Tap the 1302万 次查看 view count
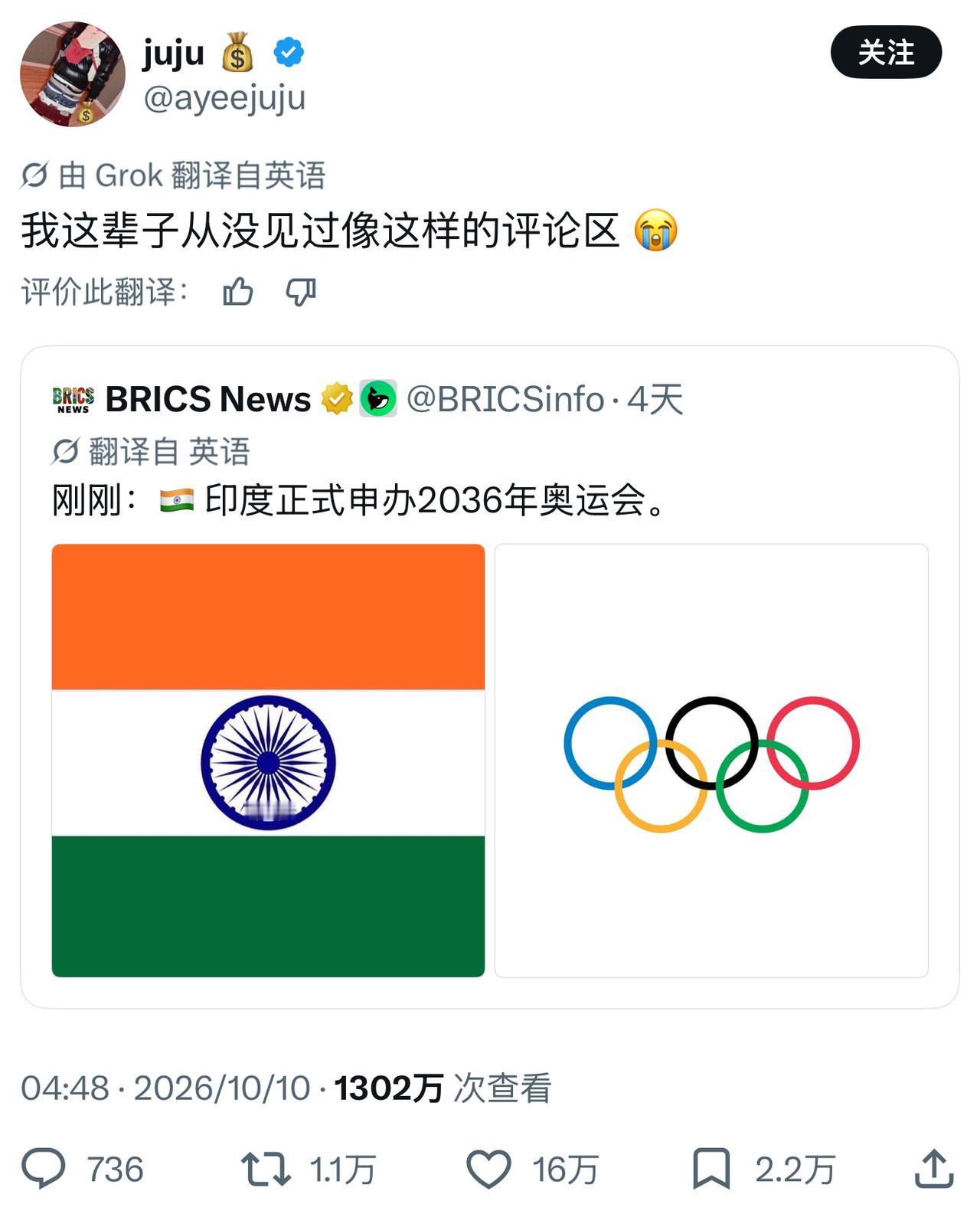Viewport: 980px width, 1214px height. click(x=443, y=1088)
